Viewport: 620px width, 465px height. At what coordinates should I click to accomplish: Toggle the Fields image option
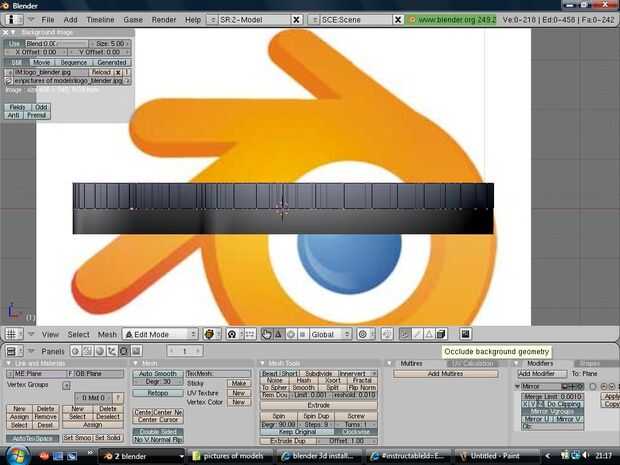(x=17, y=107)
